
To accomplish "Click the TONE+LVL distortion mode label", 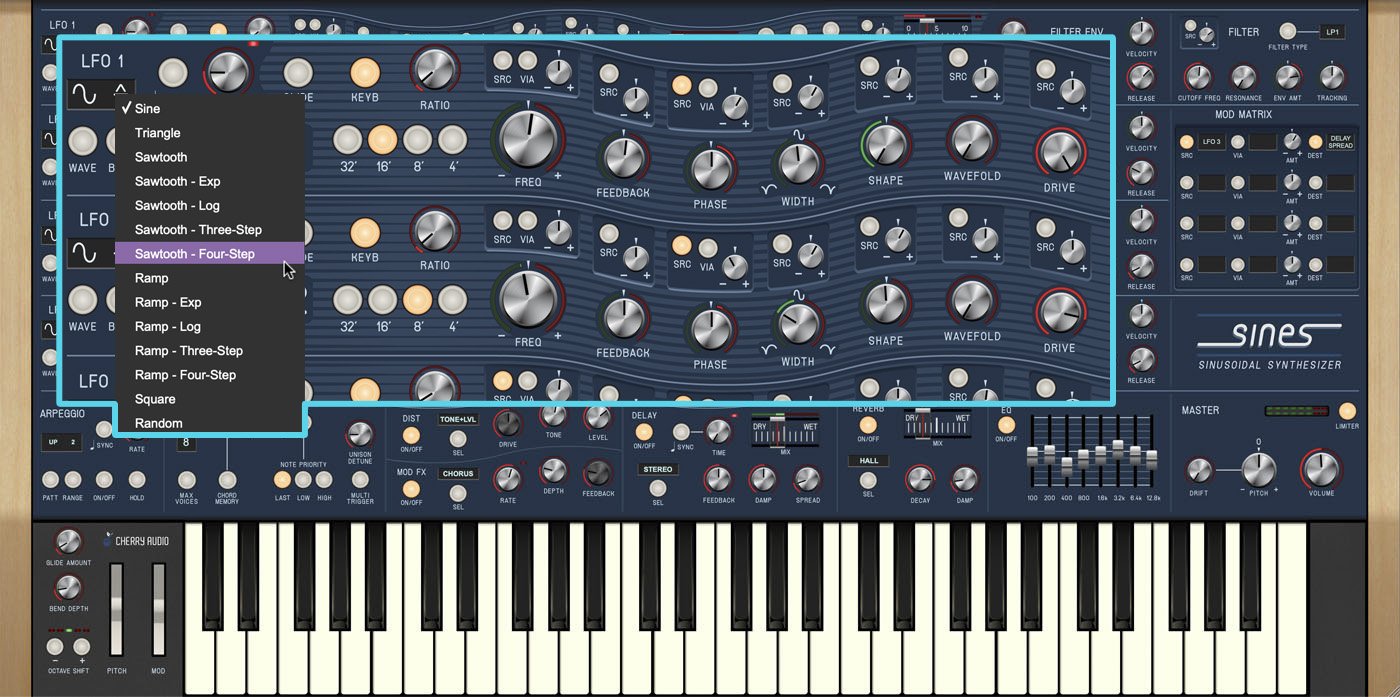I will pos(458,420).
